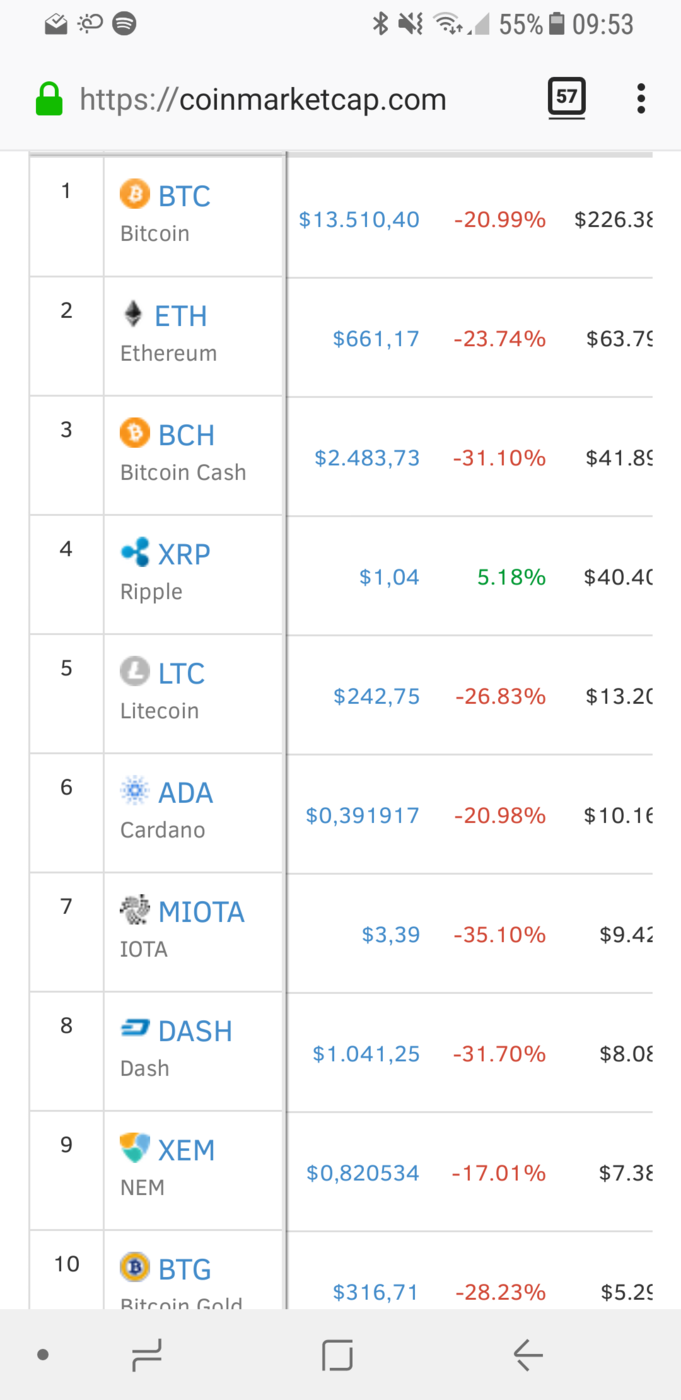The height and width of the screenshot is (1400, 681).
Task: Open the browser tab switcher showing 57
Action: pos(567,97)
